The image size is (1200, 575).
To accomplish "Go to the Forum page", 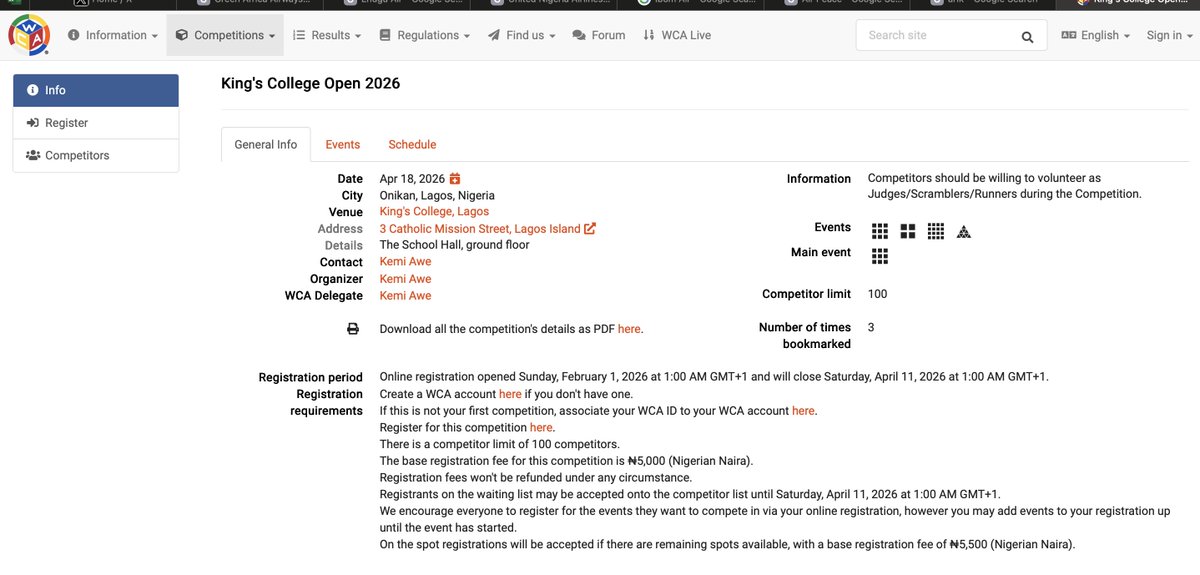I will [x=598, y=35].
